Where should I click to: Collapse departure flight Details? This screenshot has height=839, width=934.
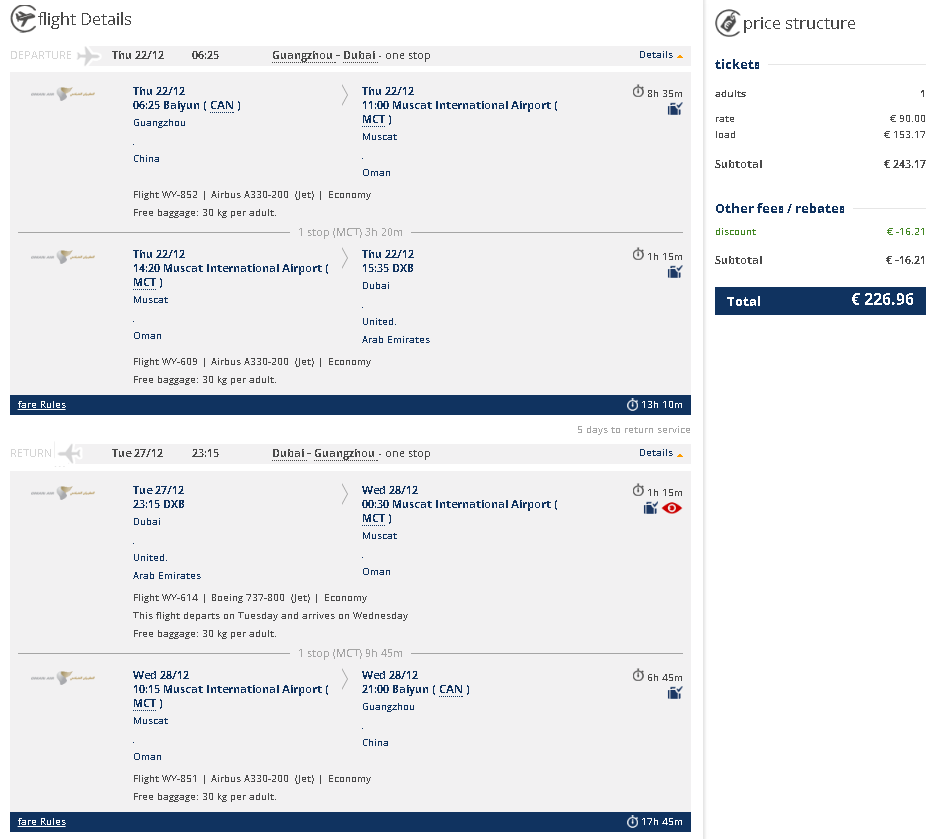point(661,55)
